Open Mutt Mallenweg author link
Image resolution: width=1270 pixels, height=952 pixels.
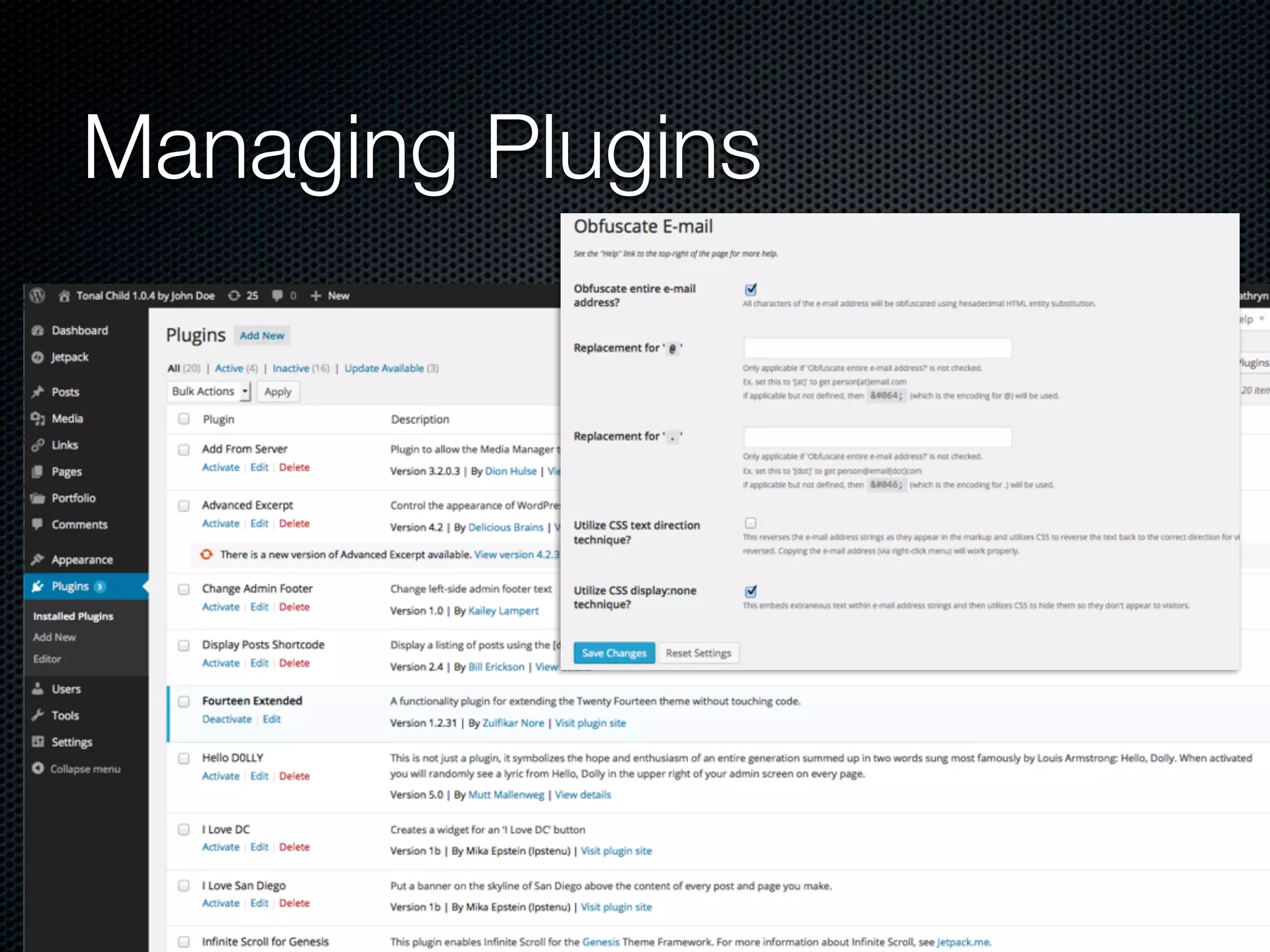pos(506,795)
